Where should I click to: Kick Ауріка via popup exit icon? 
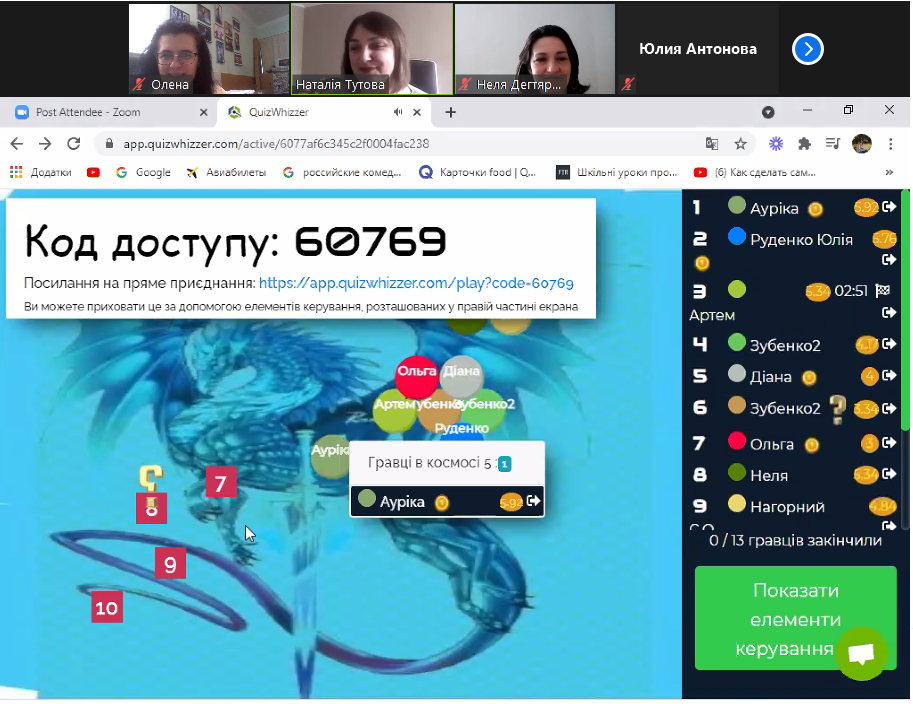point(533,501)
